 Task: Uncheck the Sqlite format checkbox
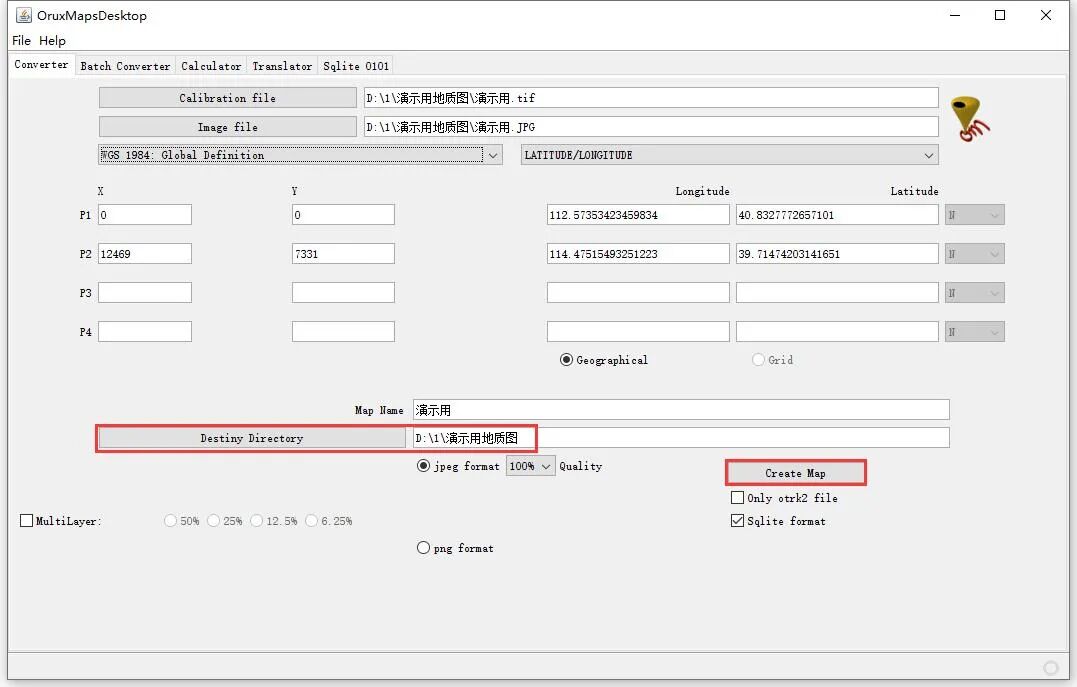click(737, 521)
